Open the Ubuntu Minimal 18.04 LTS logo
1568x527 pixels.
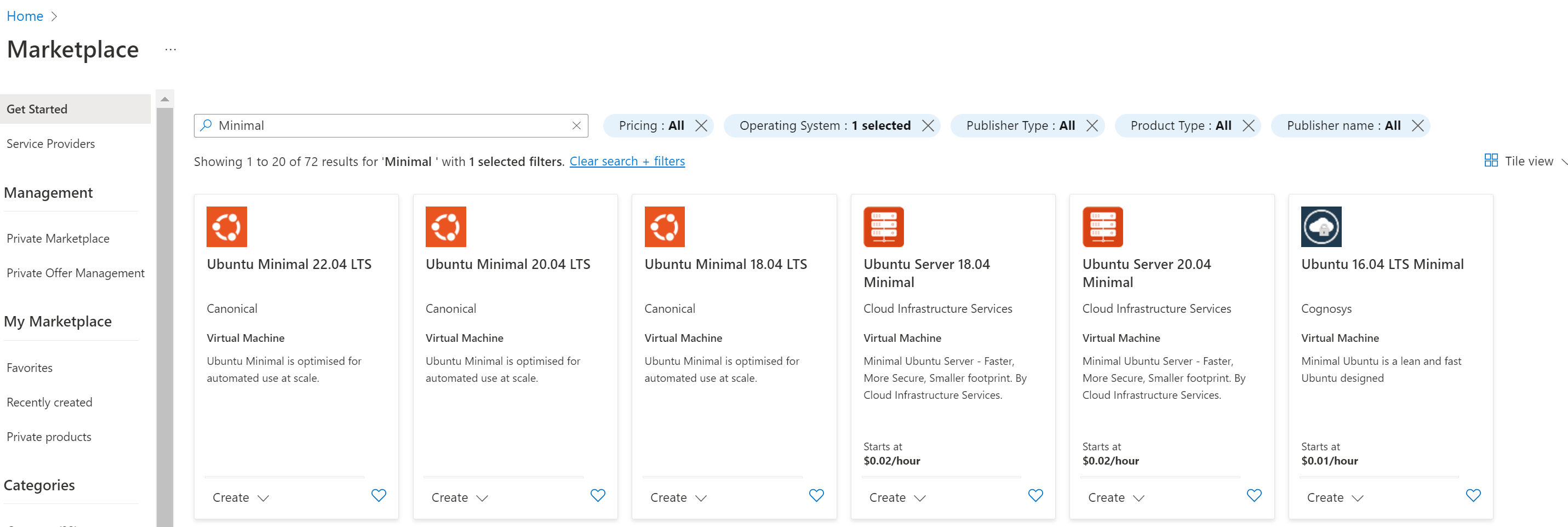click(x=665, y=226)
